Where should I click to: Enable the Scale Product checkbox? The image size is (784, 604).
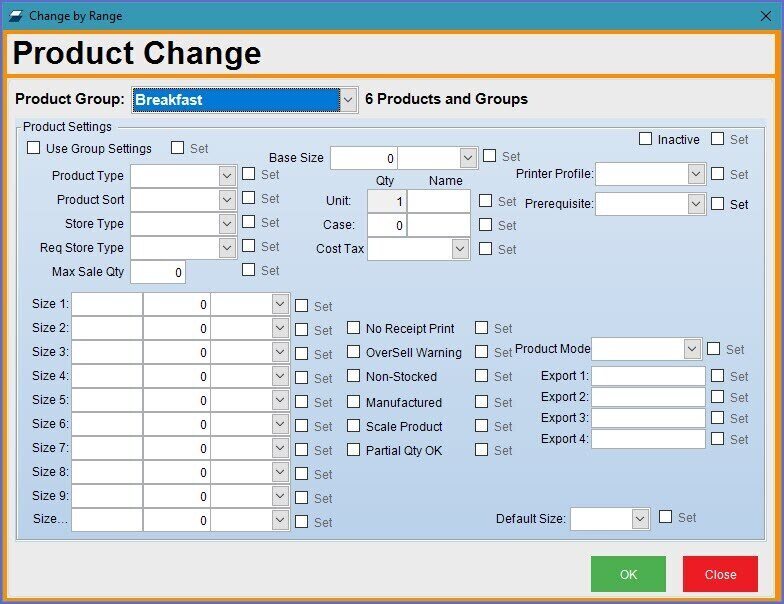tap(354, 426)
